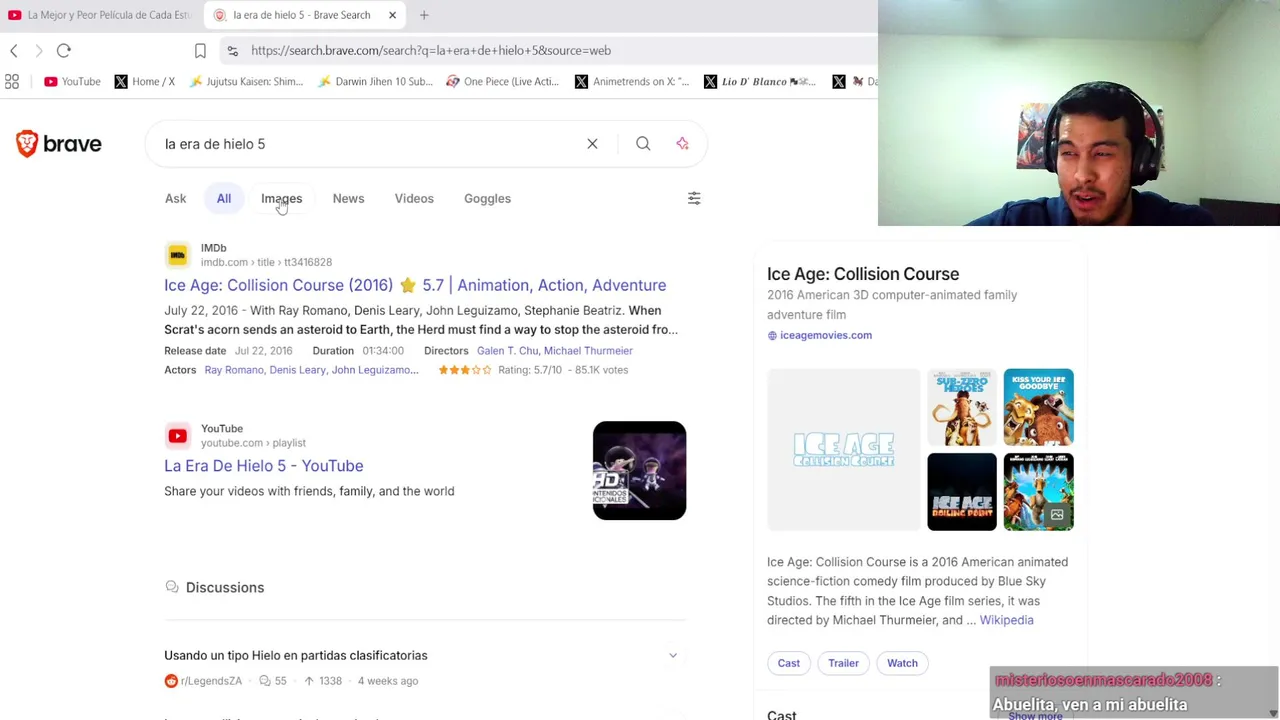Open the Jujutsu Kaisen bookmark

point(245,82)
